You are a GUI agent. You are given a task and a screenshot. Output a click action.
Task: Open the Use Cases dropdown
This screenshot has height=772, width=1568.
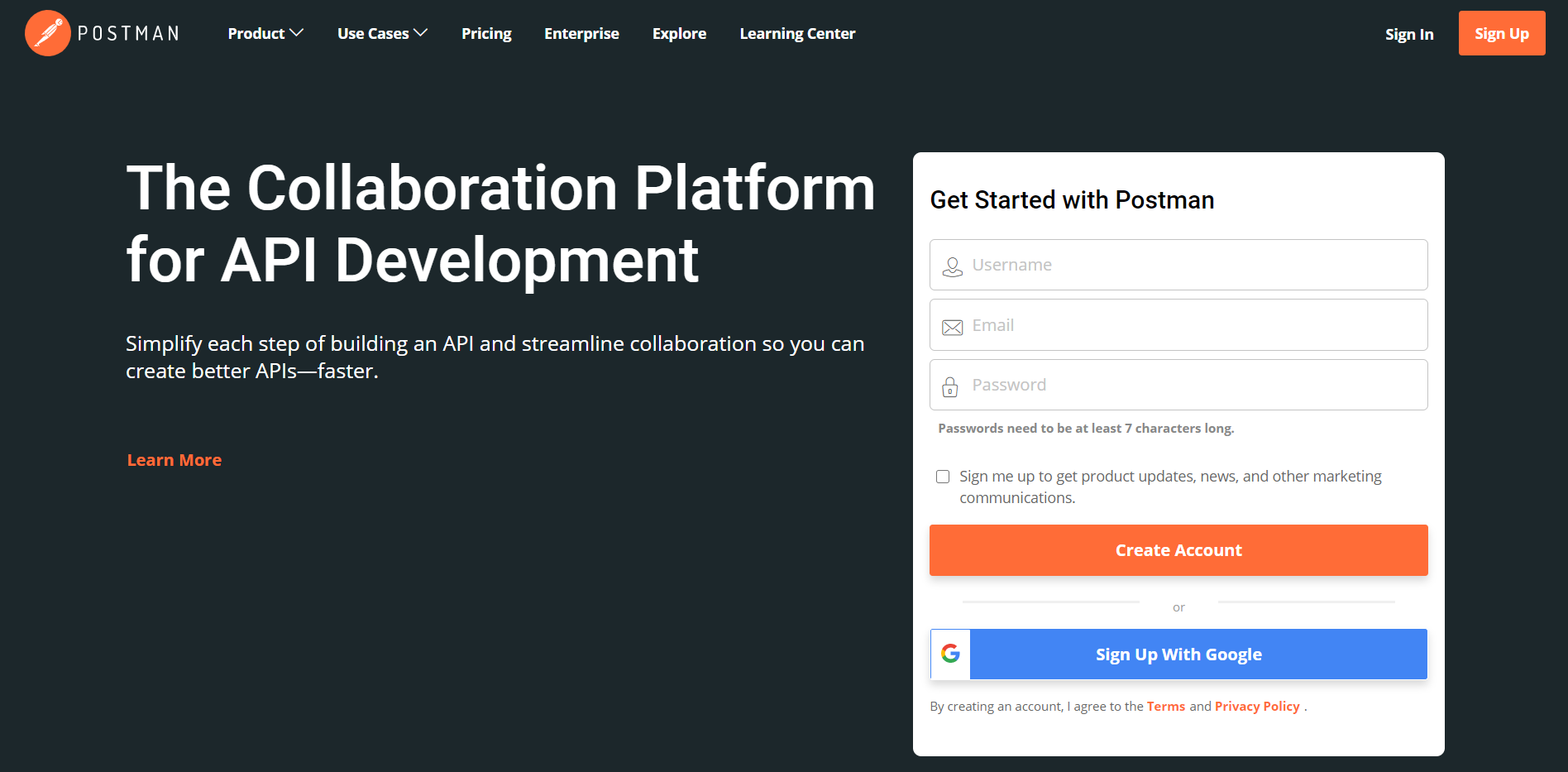382,33
